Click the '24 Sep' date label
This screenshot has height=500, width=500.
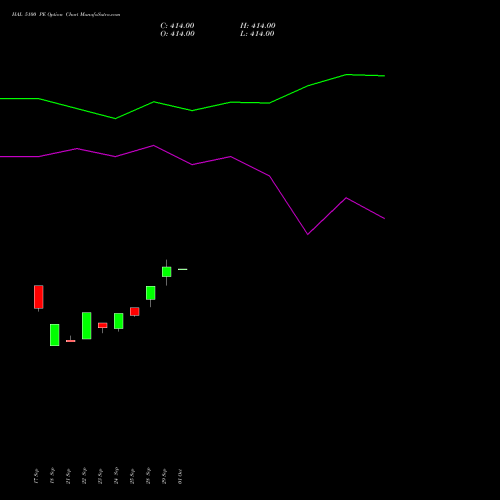click(116, 476)
